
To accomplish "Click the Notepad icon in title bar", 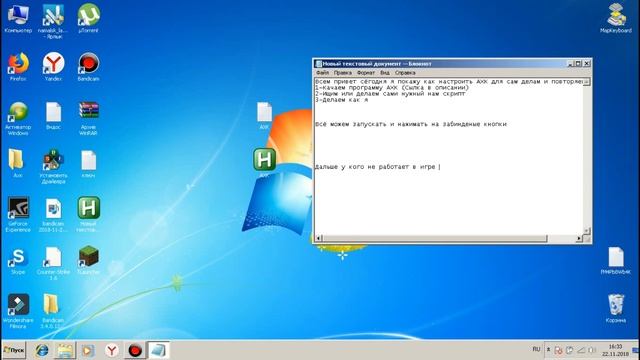I will (319, 64).
